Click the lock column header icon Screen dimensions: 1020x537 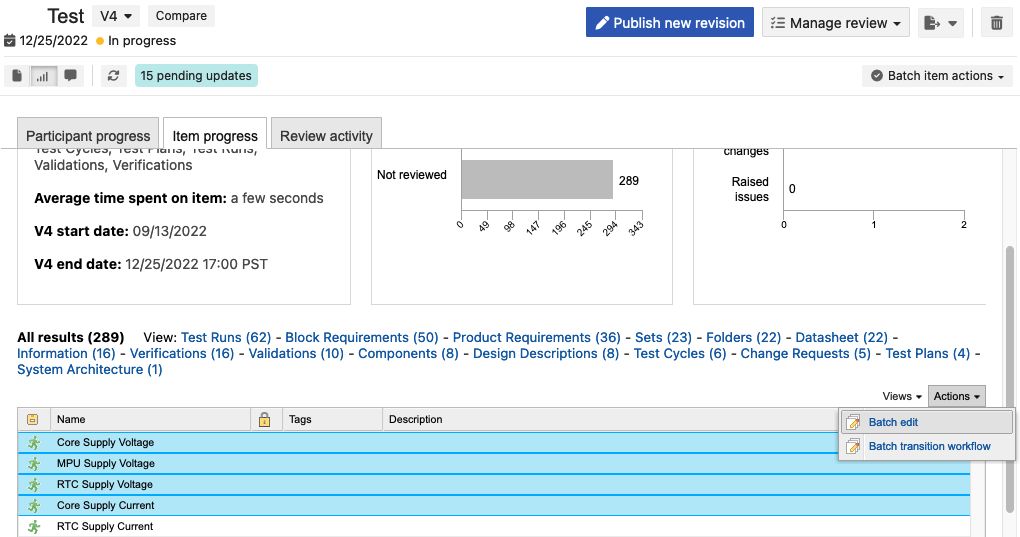(264, 420)
